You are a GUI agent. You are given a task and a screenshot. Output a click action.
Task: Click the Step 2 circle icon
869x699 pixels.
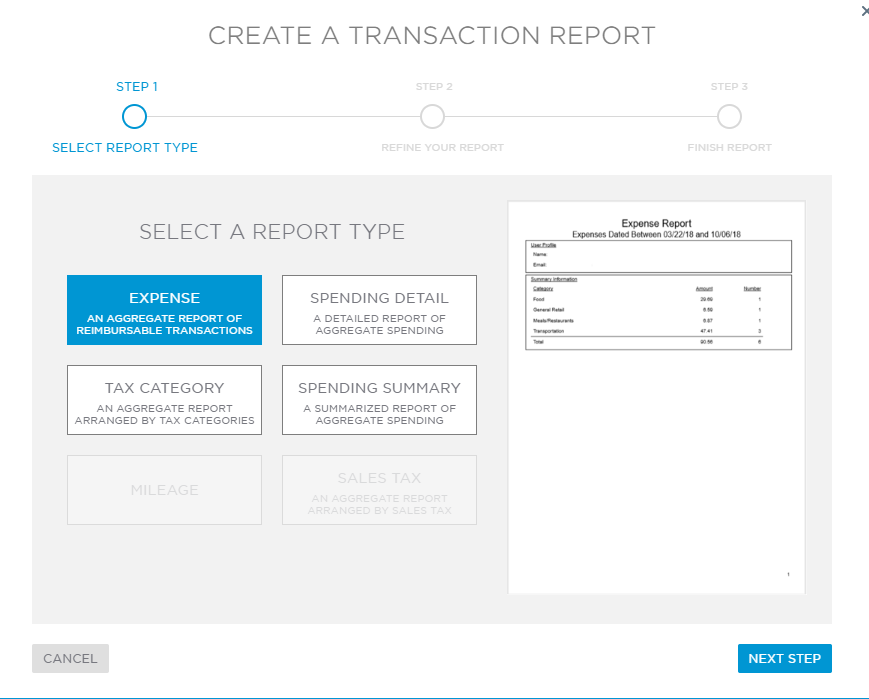coord(433,116)
